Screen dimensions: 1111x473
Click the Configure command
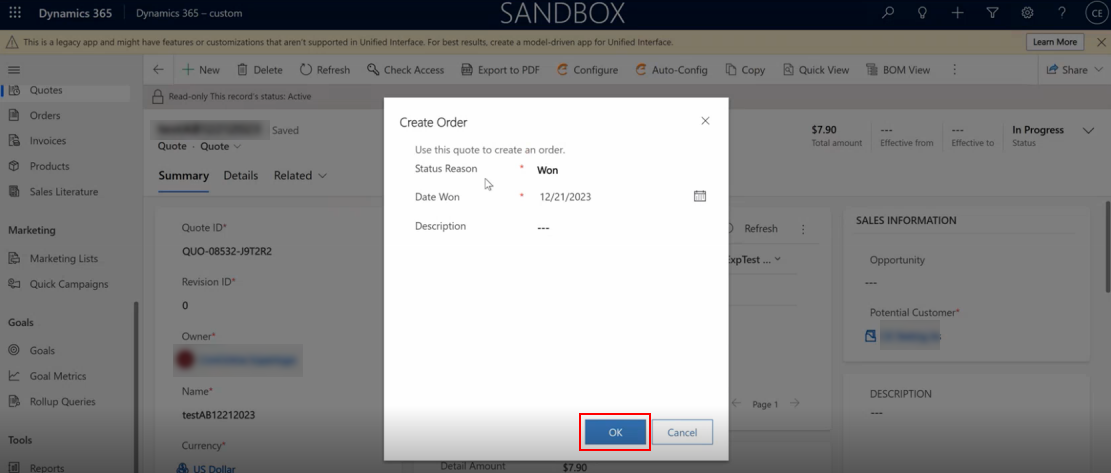(x=587, y=70)
